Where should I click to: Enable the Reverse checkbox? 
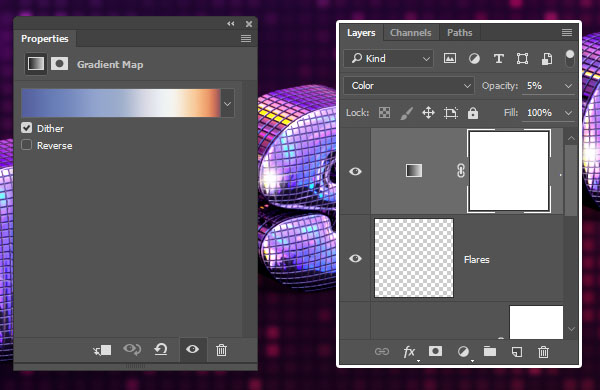26,145
